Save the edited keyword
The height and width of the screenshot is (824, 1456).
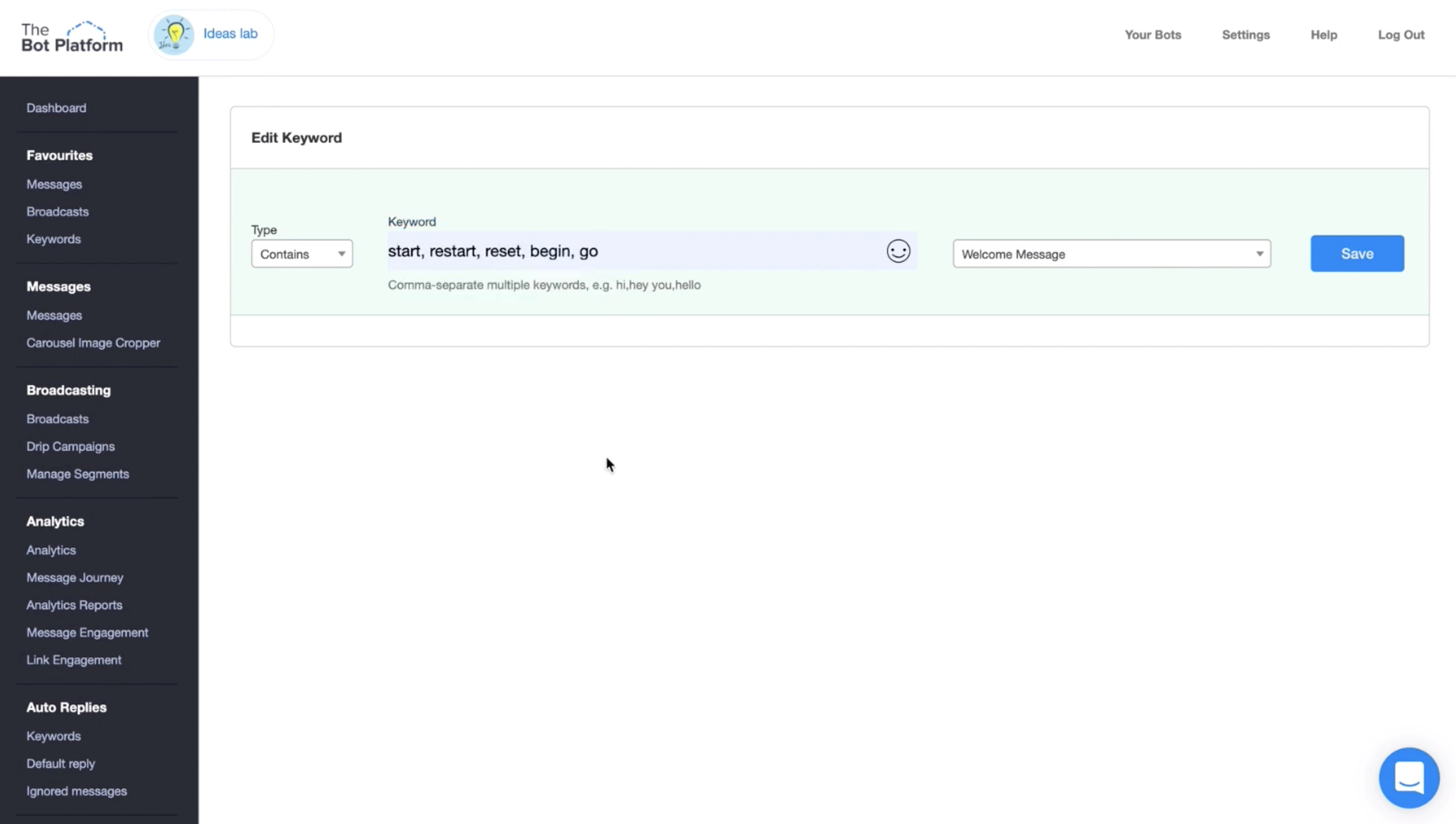click(1357, 253)
